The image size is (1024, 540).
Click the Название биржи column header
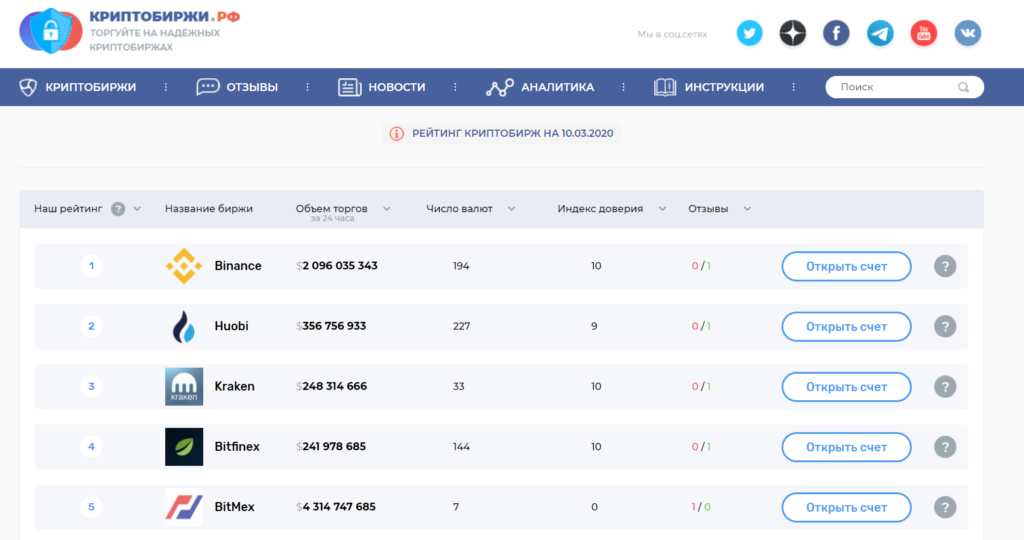tap(209, 209)
